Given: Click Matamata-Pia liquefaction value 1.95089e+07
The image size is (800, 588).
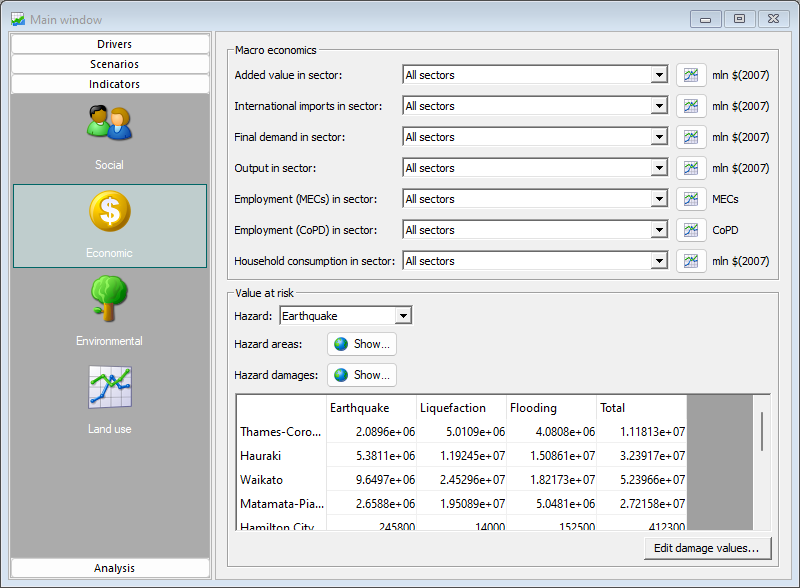Looking at the screenshot, I should 462,504.
